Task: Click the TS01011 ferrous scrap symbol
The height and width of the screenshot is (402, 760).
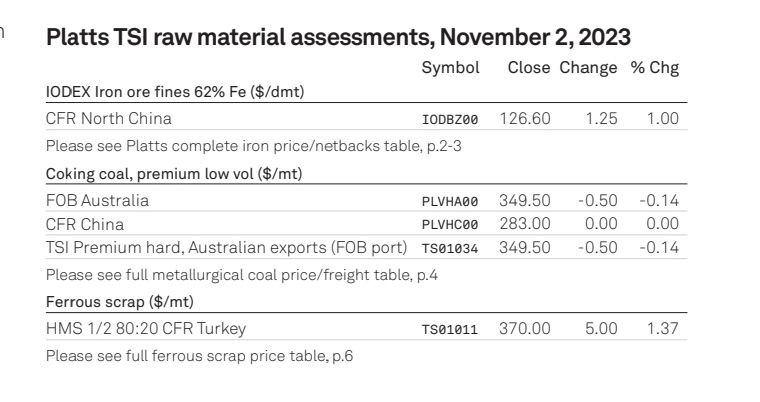Action: (450, 330)
